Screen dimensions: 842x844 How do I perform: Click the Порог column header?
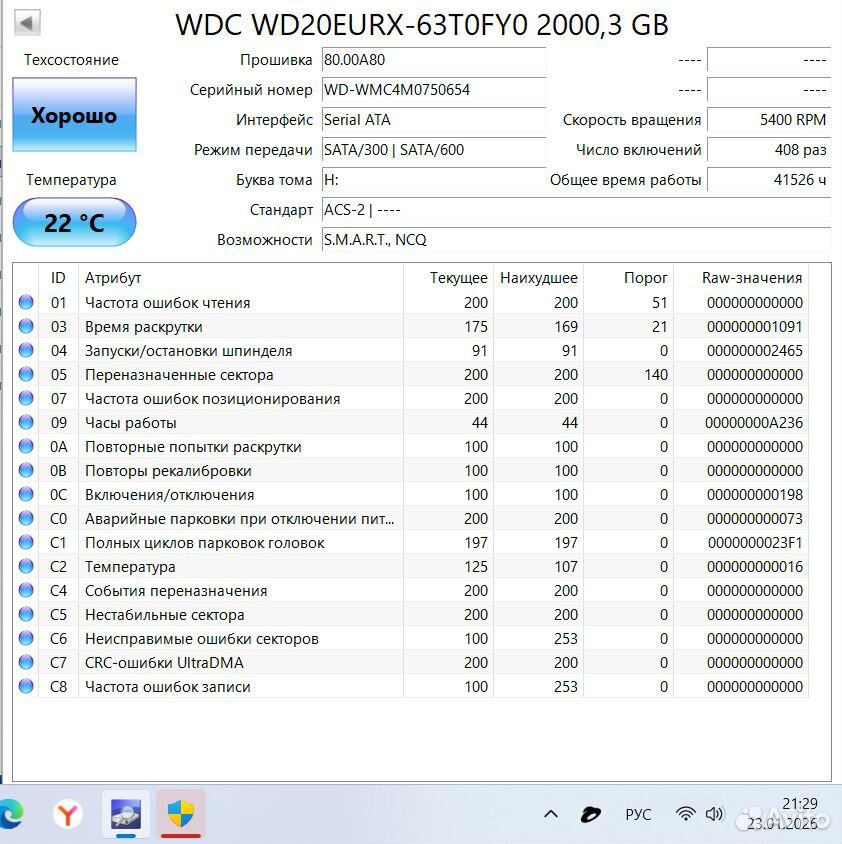(x=628, y=278)
